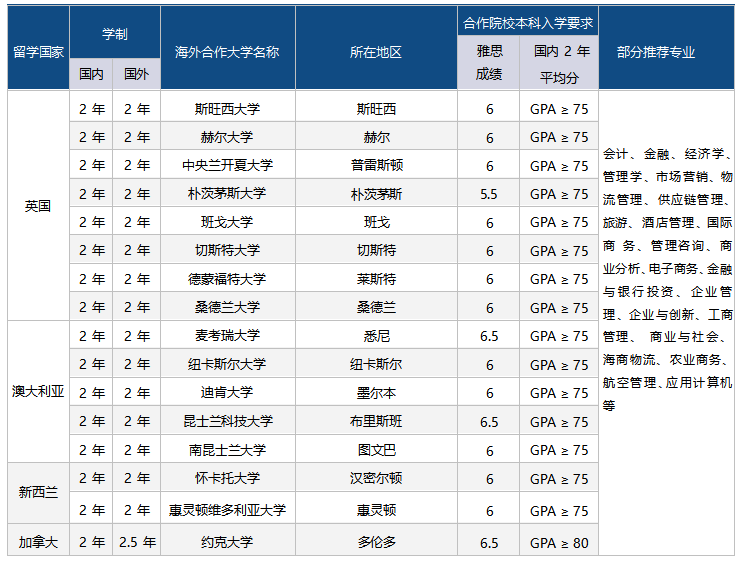The height and width of the screenshot is (562, 743).
Task: Click the 班戈 location cell
Action: 376,222
